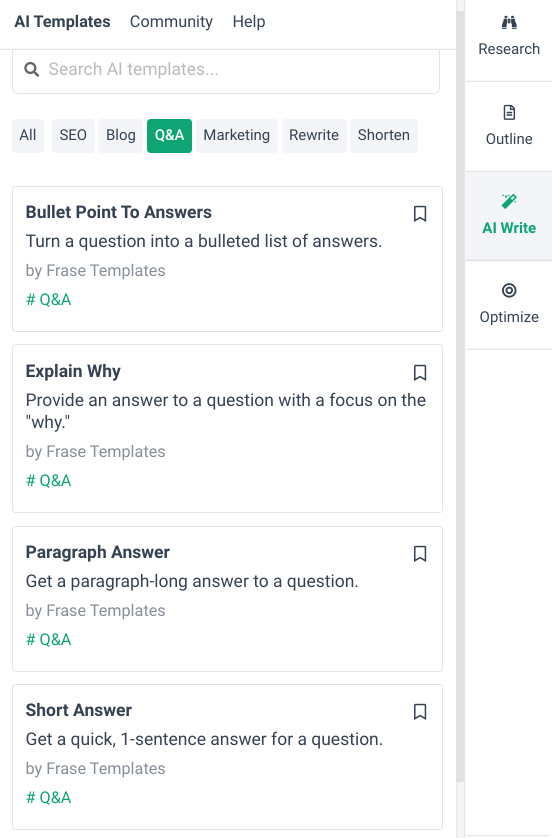
Task: Filter templates by Marketing
Action: coord(237,136)
